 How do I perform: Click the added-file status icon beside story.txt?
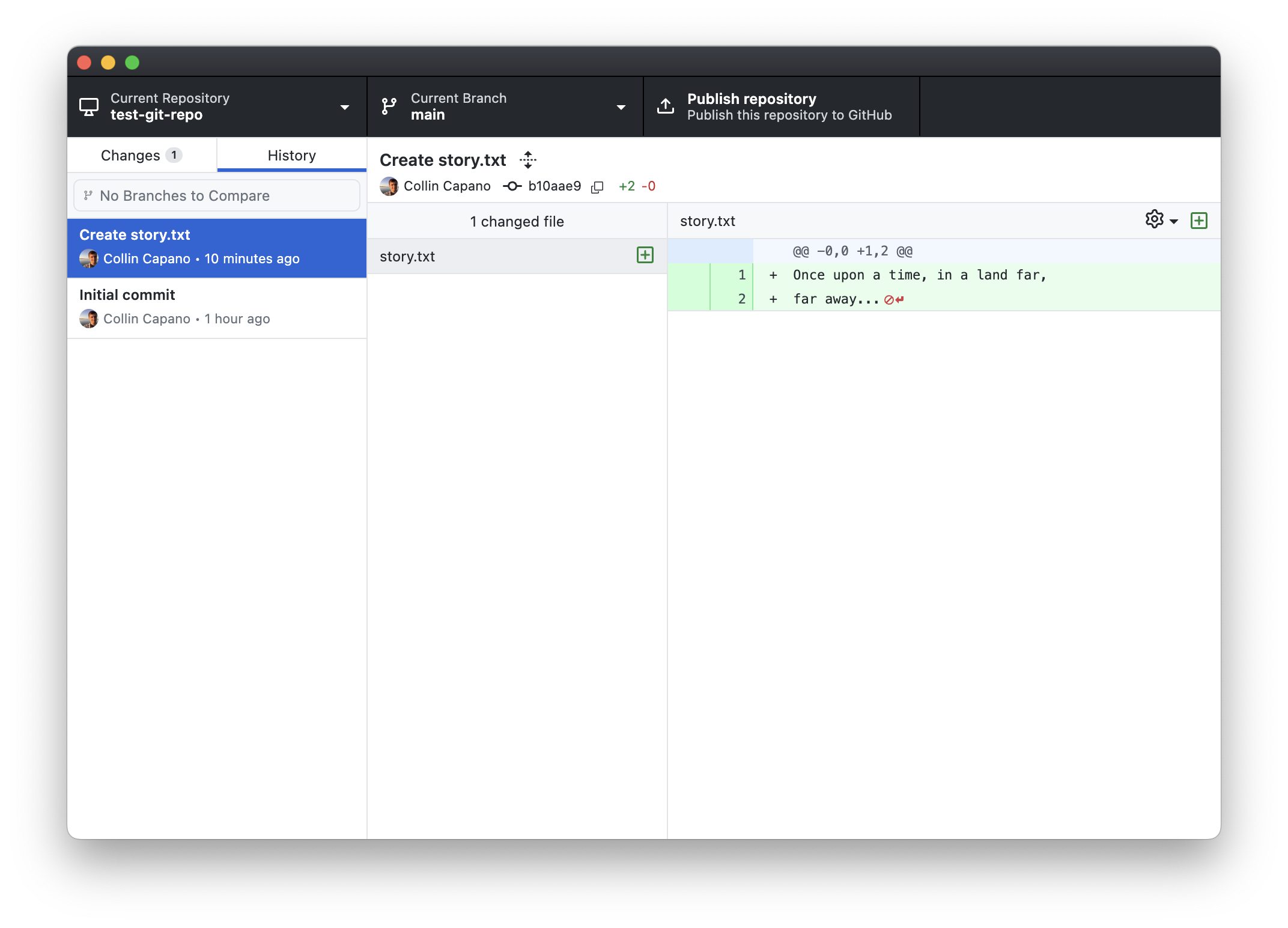coord(645,255)
